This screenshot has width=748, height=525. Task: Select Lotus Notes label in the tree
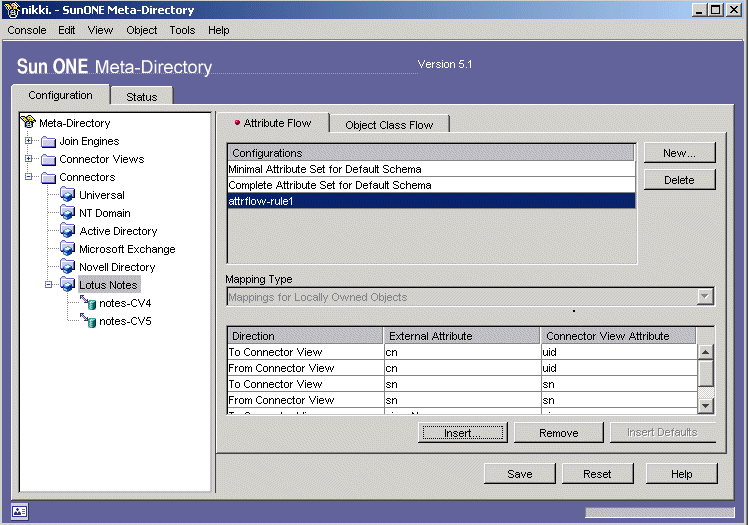[108, 285]
